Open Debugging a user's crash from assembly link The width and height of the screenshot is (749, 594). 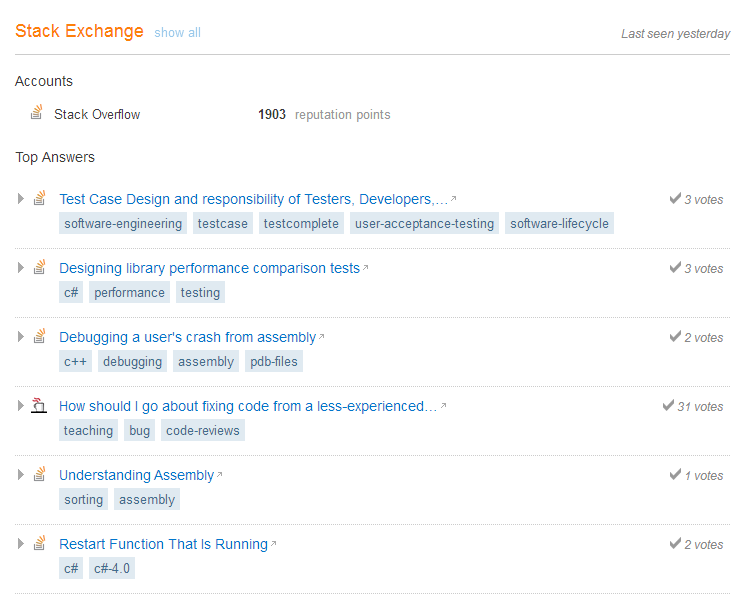coord(188,337)
